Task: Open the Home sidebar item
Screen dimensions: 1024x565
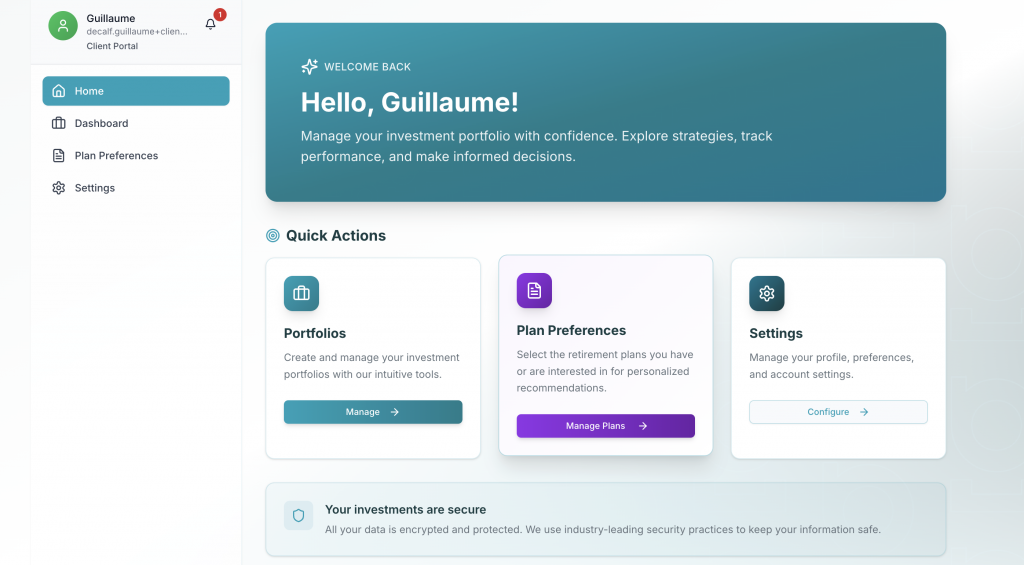Action: click(x=136, y=91)
